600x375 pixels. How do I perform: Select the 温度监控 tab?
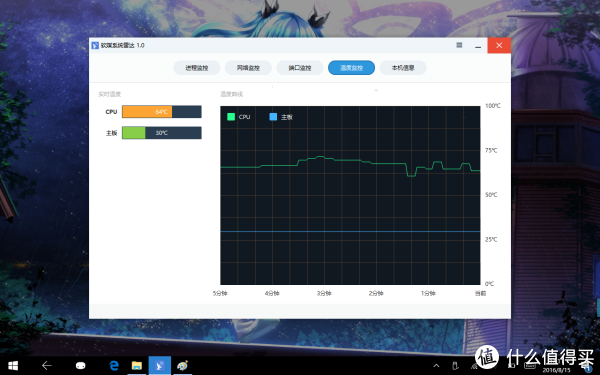click(351, 68)
